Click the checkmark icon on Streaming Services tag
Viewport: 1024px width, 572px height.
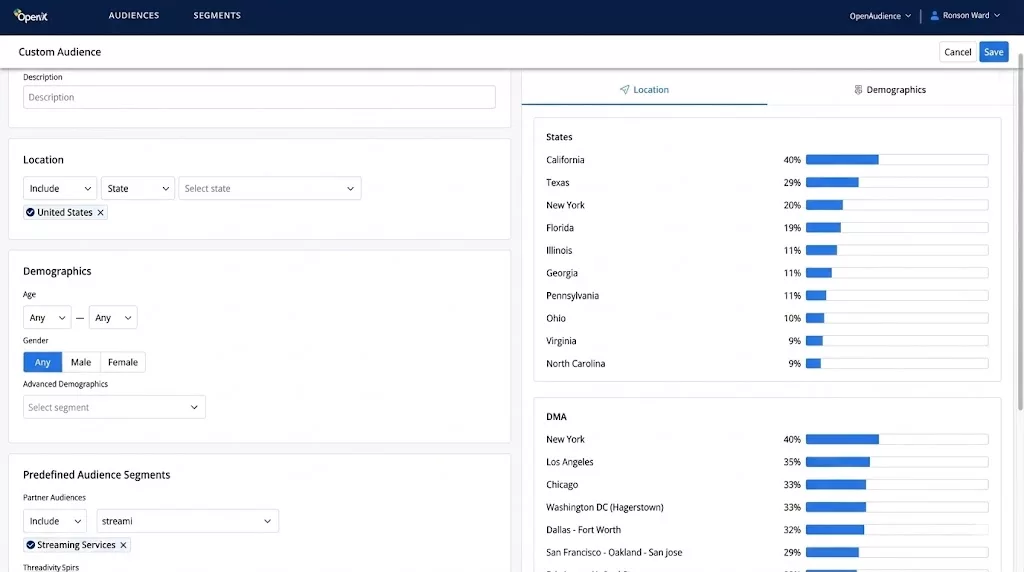pos(31,545)
